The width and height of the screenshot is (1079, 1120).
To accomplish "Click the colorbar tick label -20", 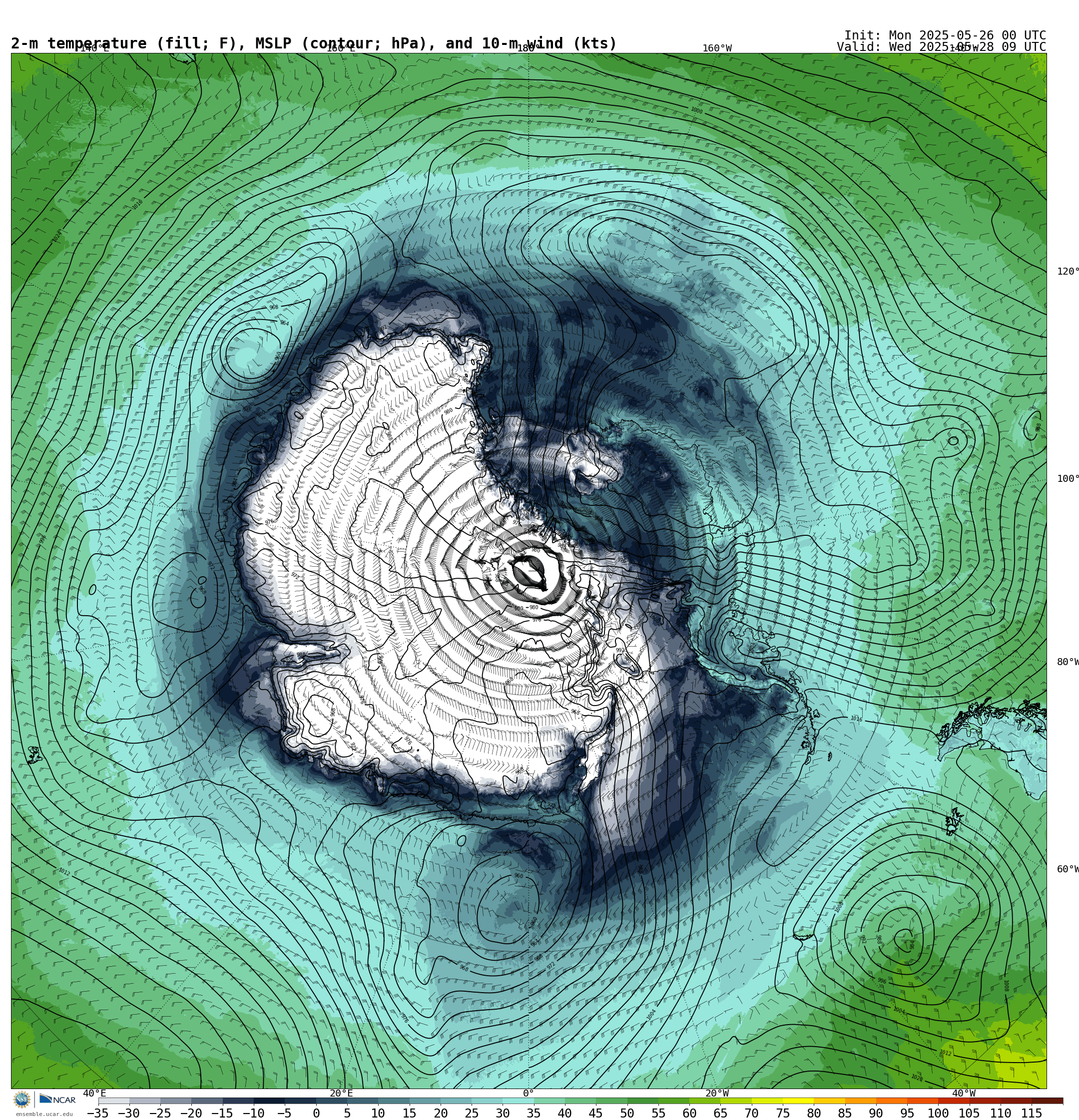I will click(191, 1113).
